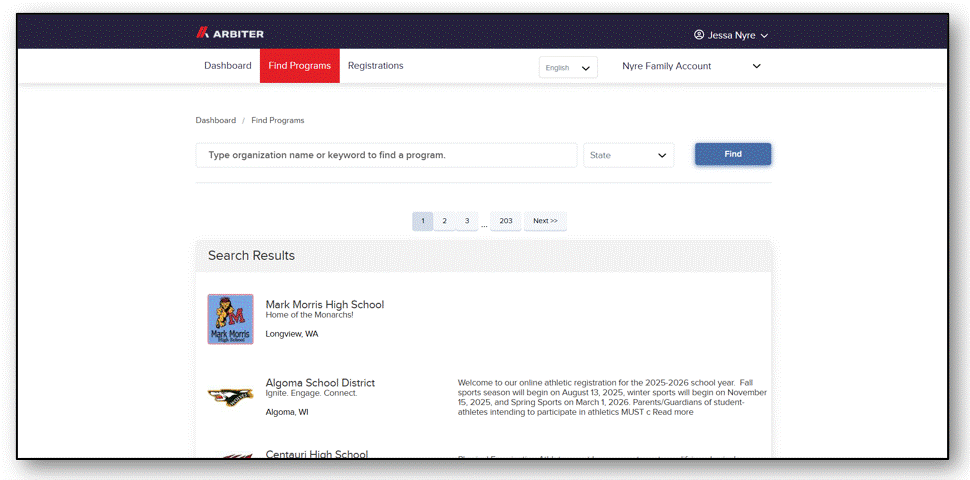
Task: Open the Mark Morris High School result
Action: 325,304
